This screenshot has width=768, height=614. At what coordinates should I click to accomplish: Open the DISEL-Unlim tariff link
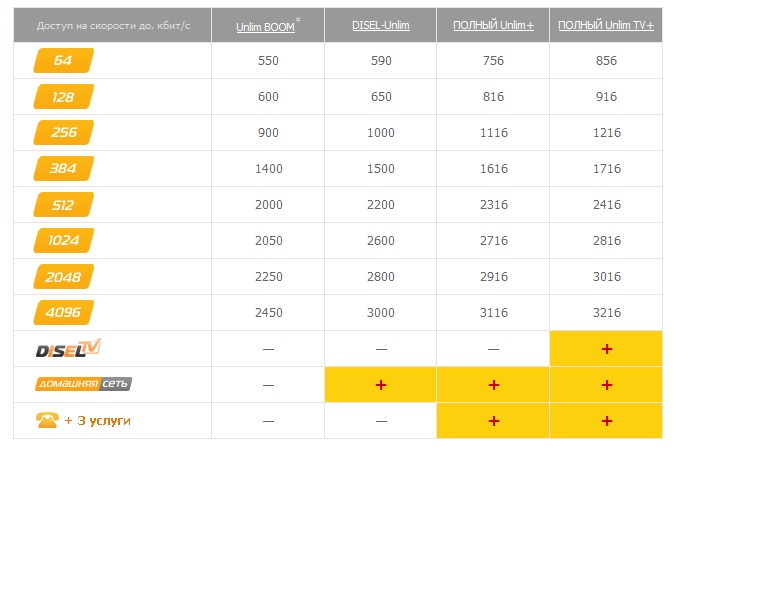click(381, 25)
